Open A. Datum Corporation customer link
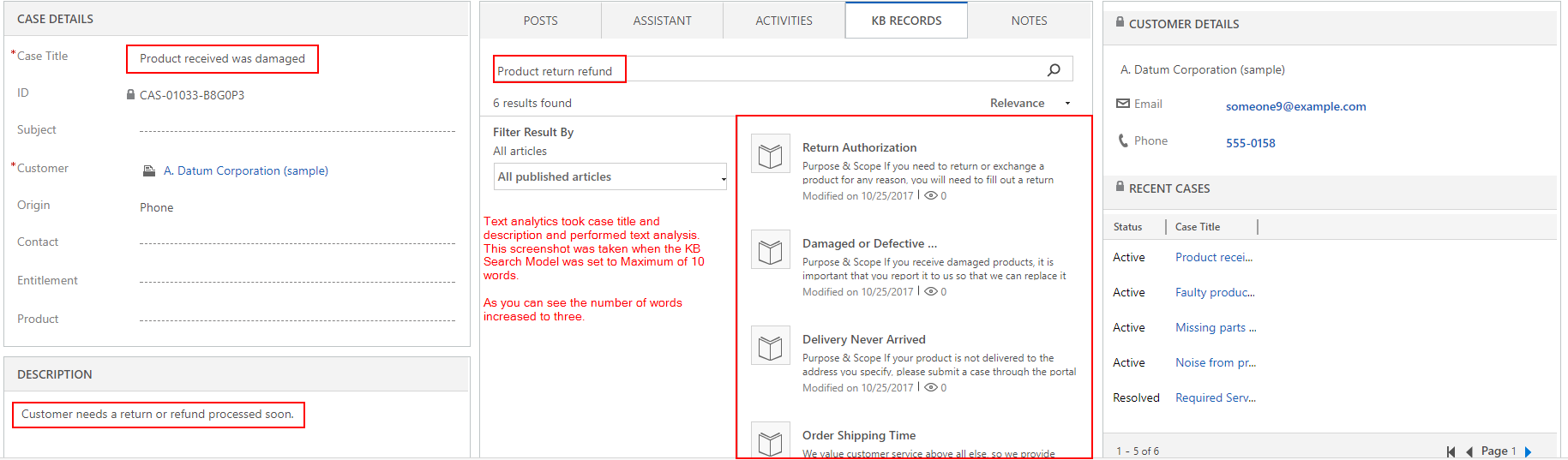The width and height of the screenshot is (1568, 460). point(245,170)
